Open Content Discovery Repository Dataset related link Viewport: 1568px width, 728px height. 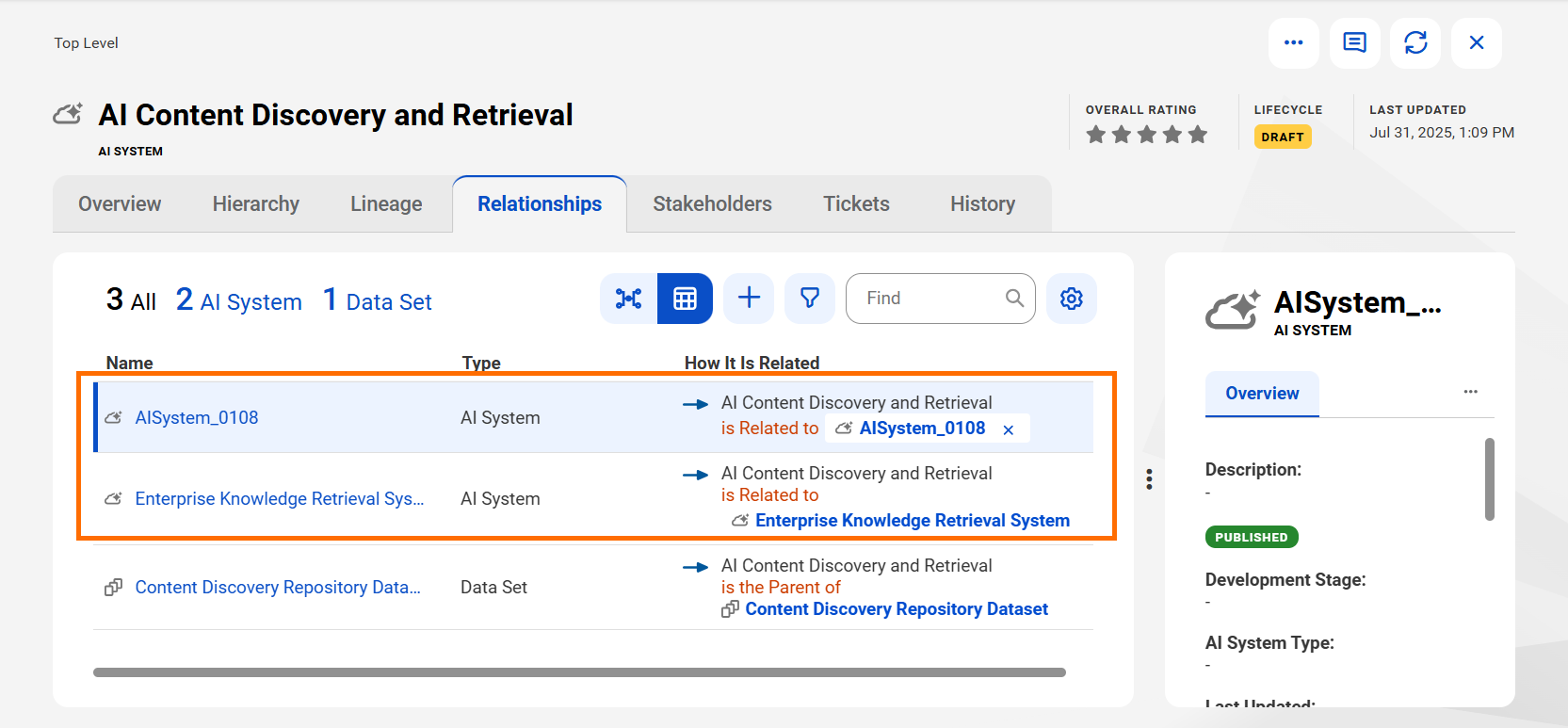897,609
